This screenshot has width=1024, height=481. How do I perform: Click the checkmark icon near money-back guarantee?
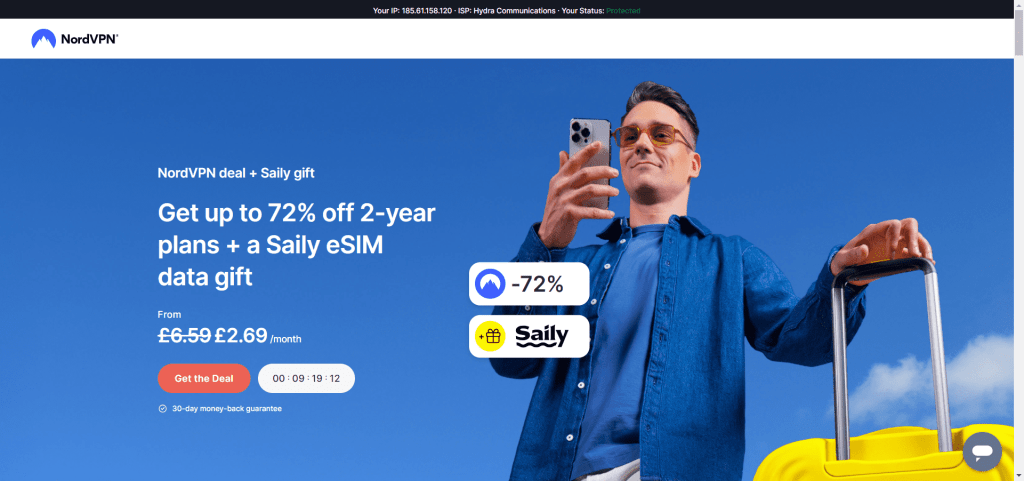click(163, 409)
